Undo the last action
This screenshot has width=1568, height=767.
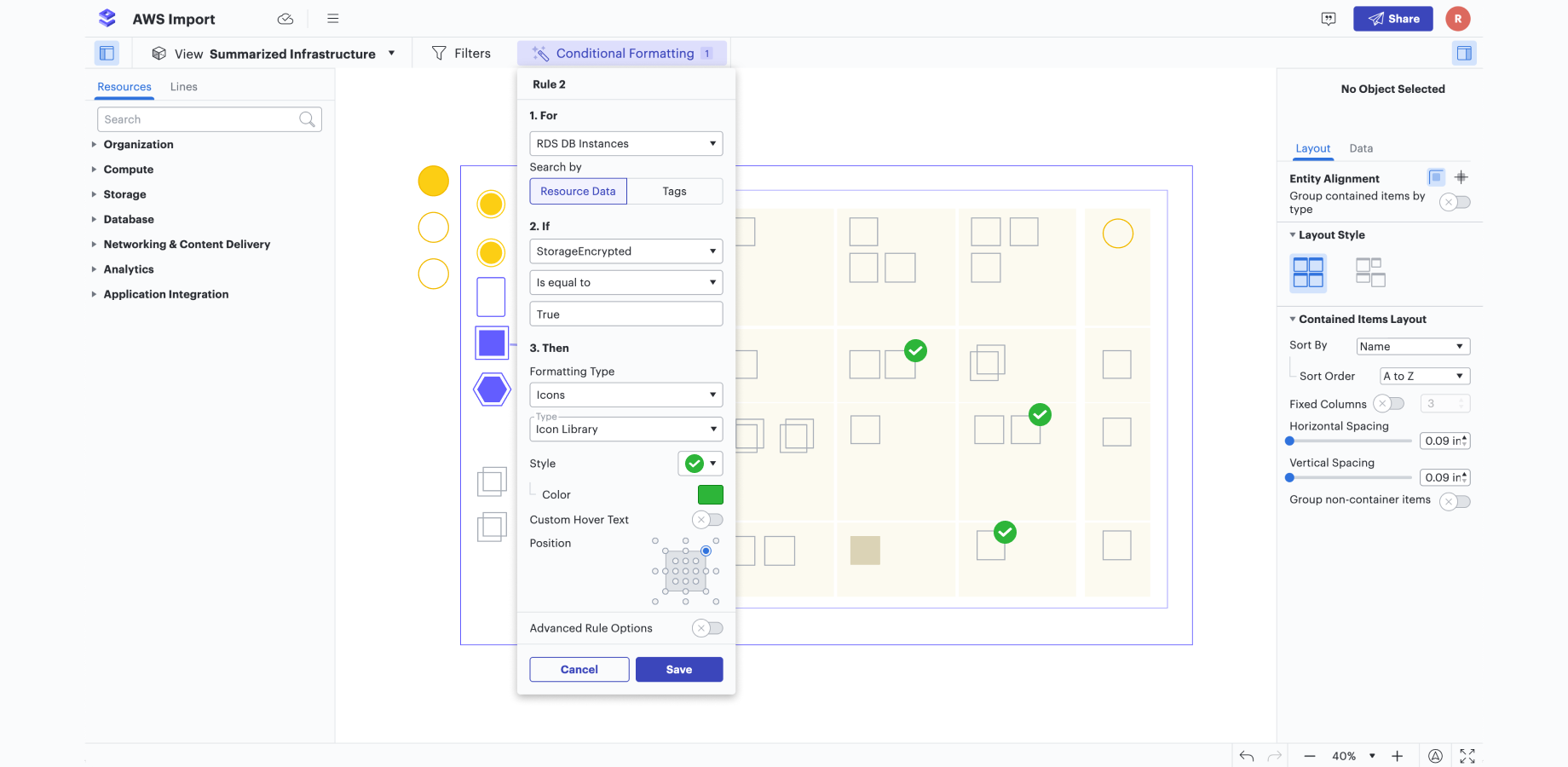(1247, 756)
